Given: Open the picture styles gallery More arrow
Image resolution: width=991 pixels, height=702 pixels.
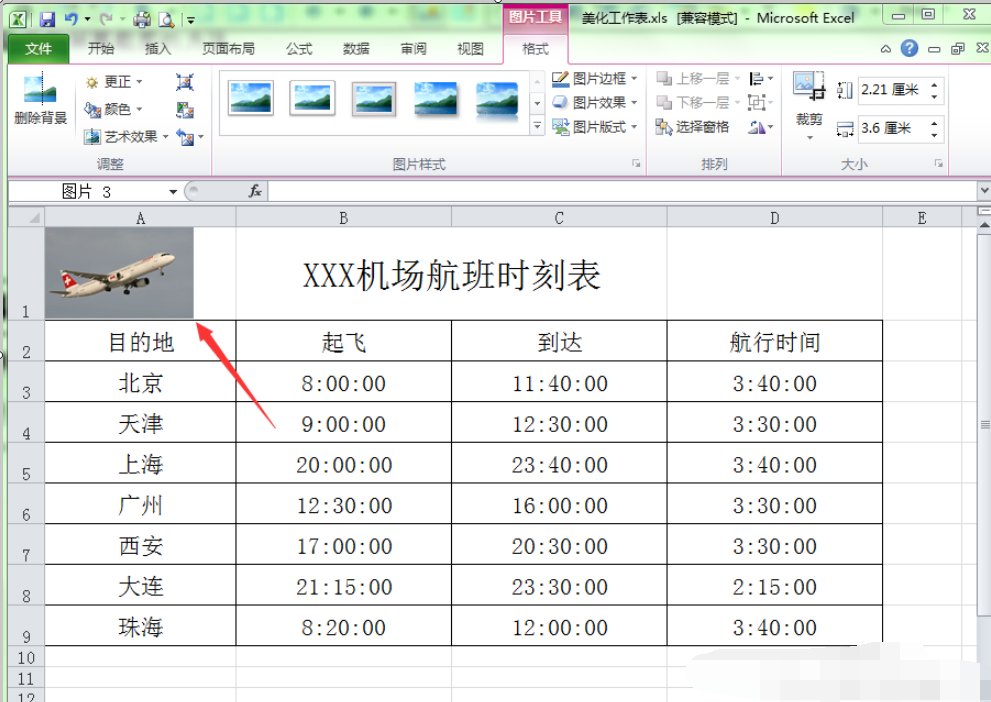Looking at the screenshot, I should click(537, 127).
